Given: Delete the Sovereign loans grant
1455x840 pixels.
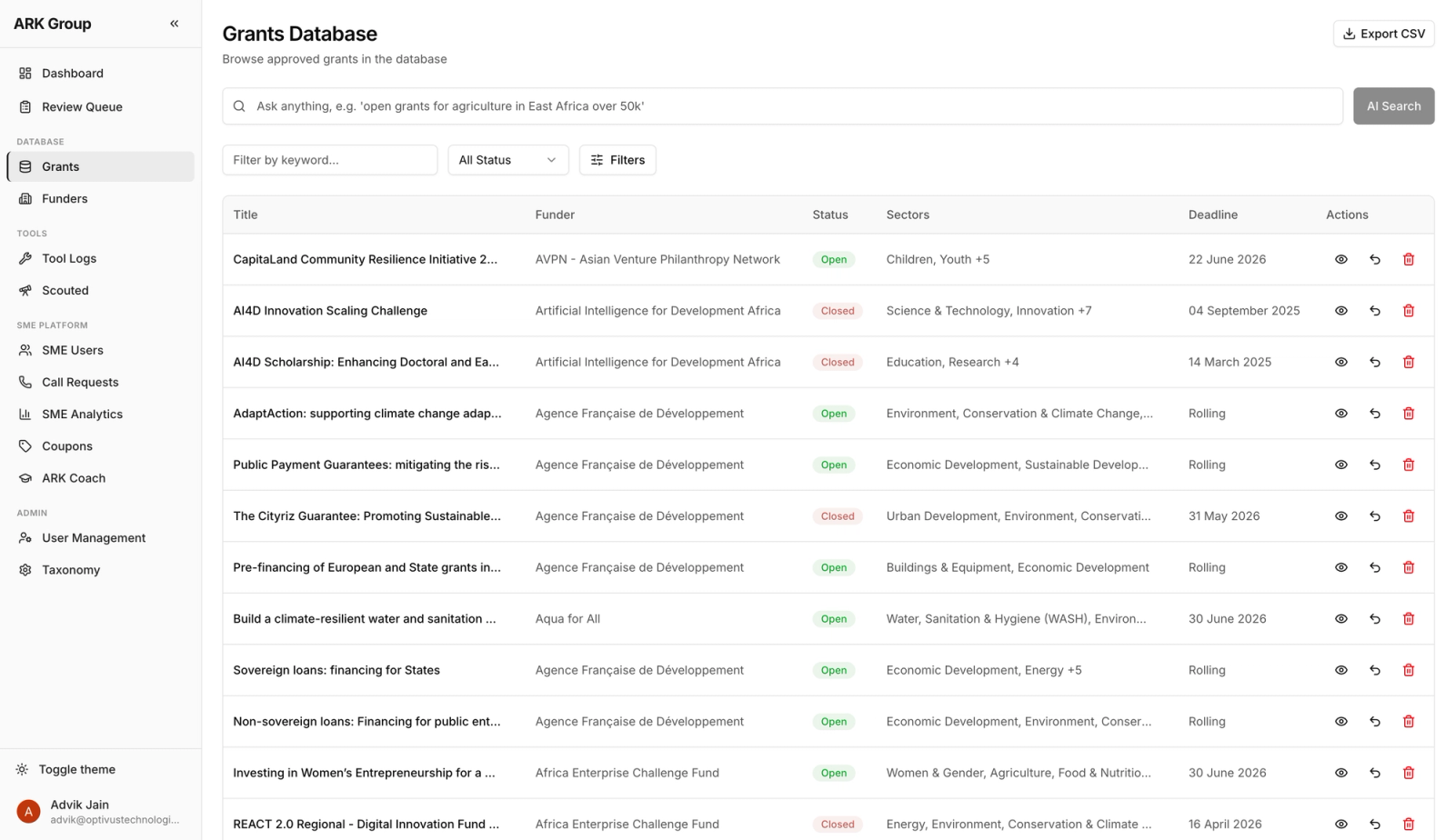Looking at the screenshot, I should click(1408, 670).
